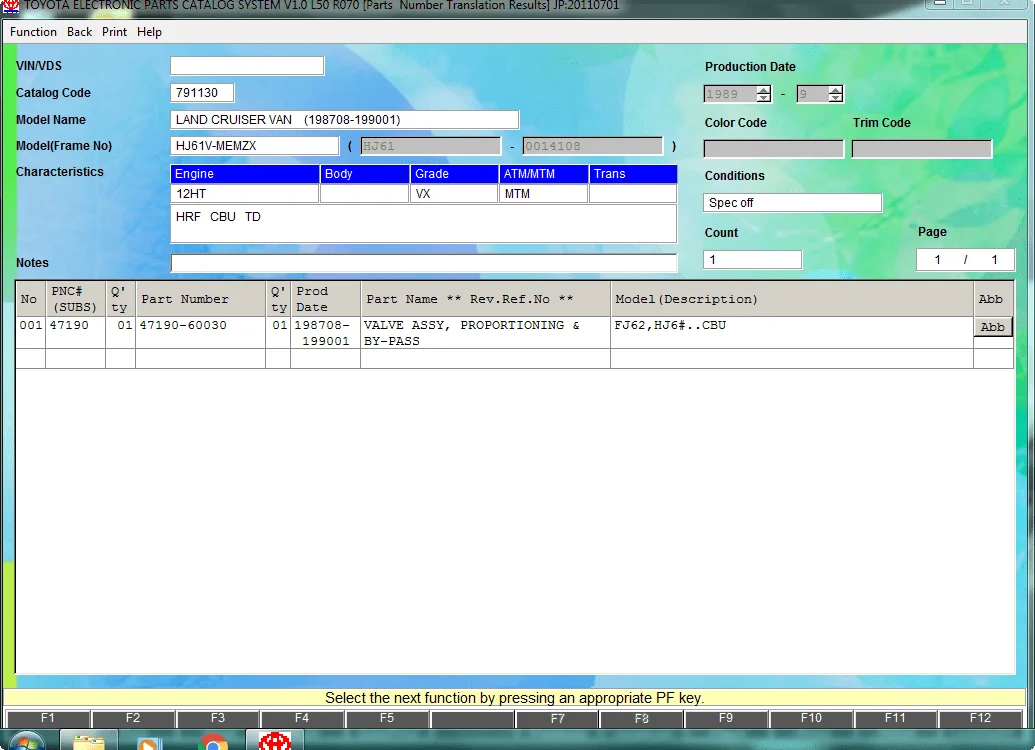
Task: Click the Count field
Action: 752,259
